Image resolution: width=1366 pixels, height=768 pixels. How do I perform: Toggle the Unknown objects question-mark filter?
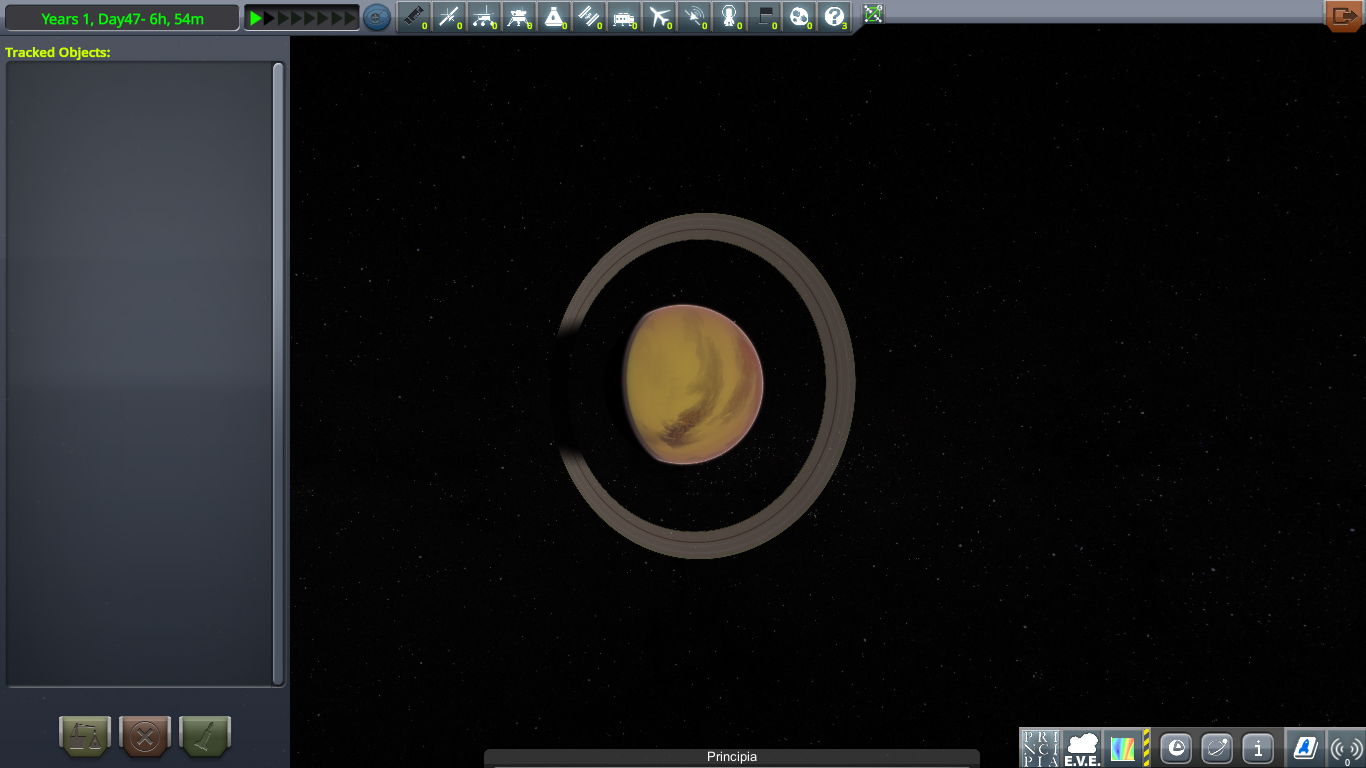click(834, 17)
